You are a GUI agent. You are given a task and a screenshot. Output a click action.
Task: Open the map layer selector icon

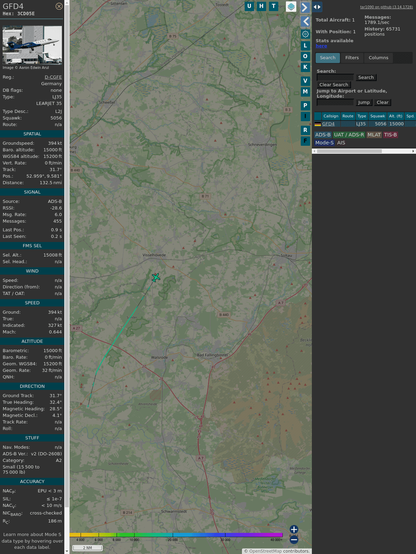291,6
